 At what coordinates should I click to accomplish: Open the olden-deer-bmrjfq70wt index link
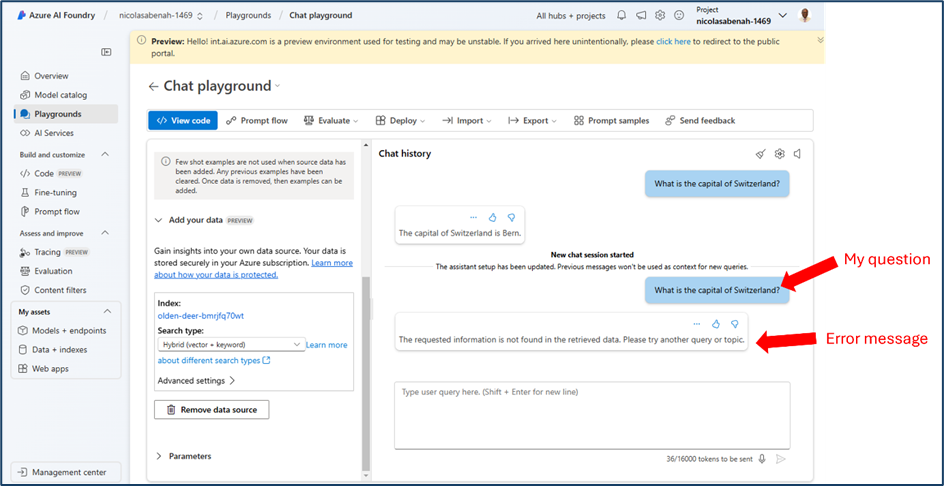200,316
